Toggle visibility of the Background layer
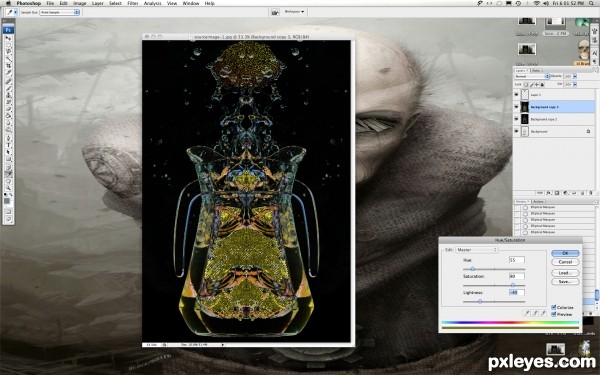 [x=516, y=131]
